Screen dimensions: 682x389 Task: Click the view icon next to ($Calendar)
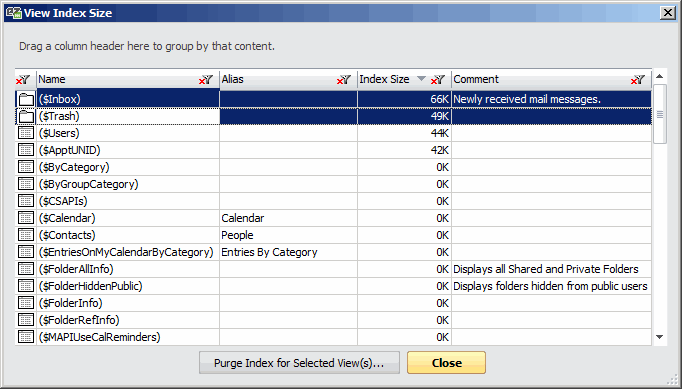pyautogui.click(x=26, y=218)
